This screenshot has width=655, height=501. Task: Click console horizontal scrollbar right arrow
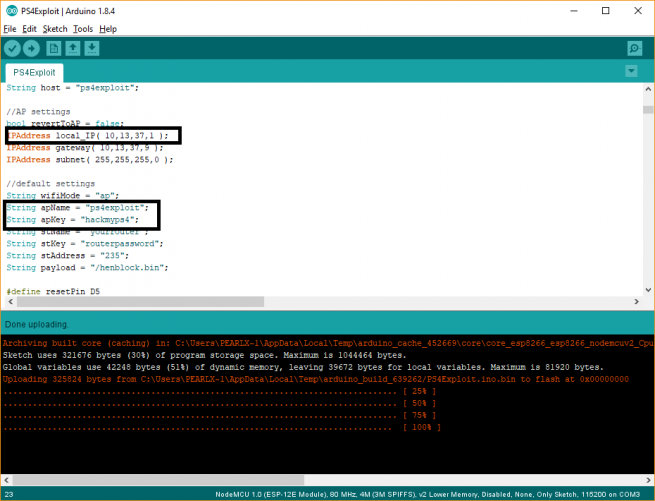648,480
